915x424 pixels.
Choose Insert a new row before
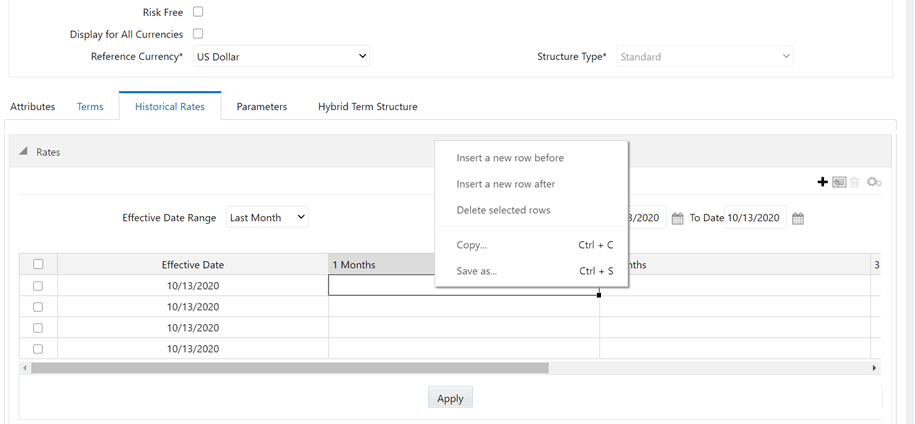[531, 158]
